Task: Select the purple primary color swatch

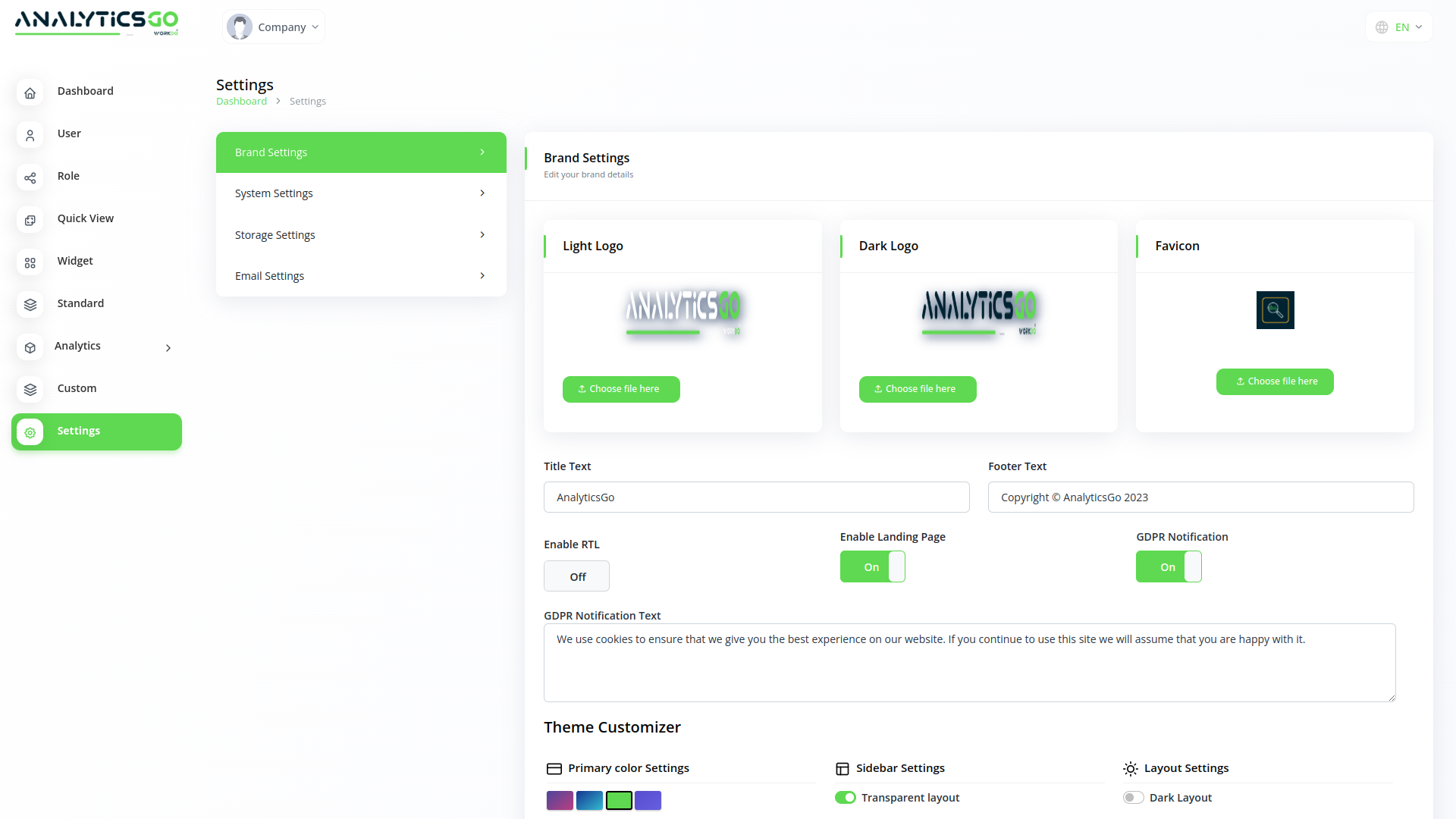Action: pos(560,801)
